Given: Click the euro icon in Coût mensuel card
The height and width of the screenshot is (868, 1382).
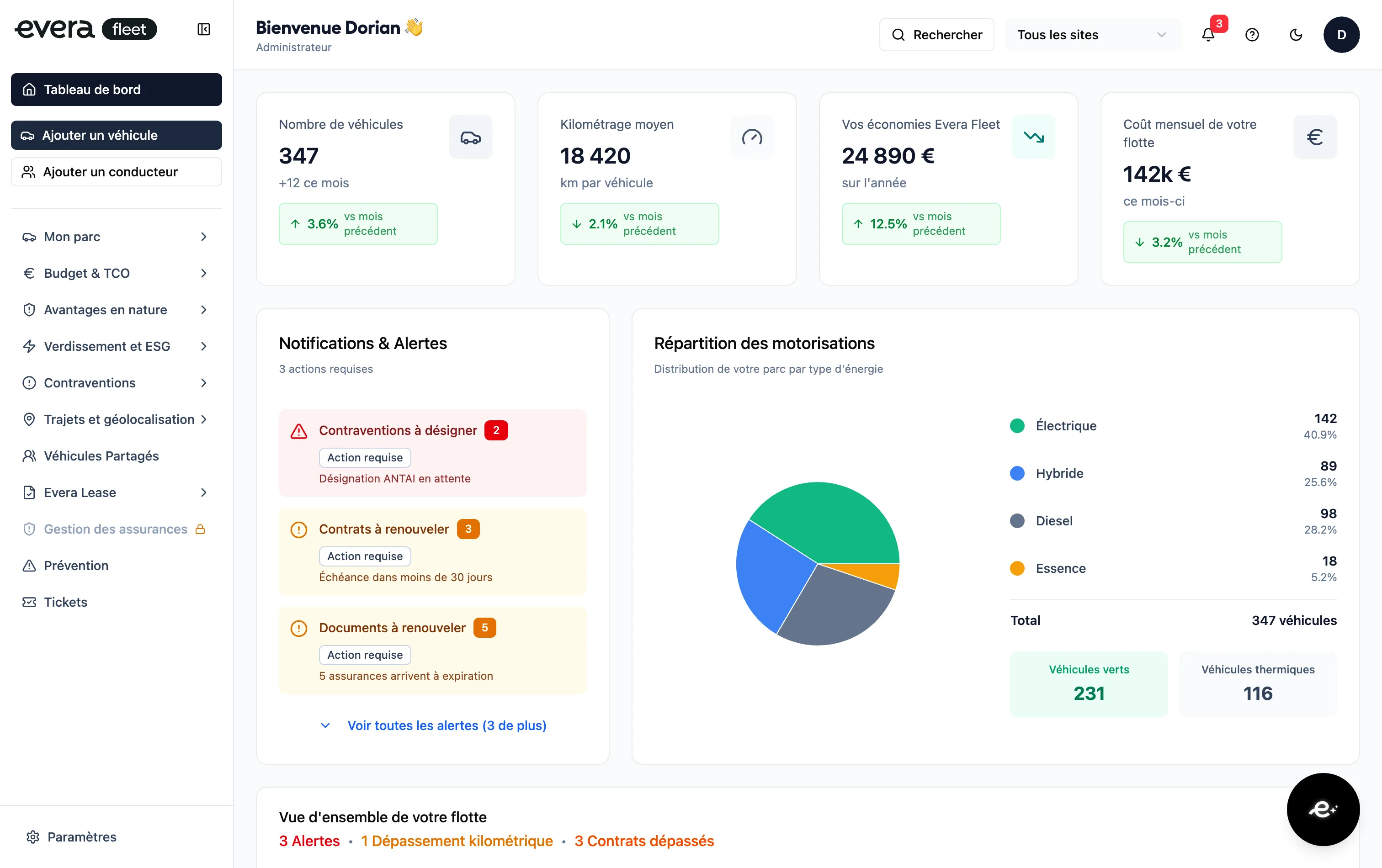Looking at the screenshot, I should coord(1315,137).
